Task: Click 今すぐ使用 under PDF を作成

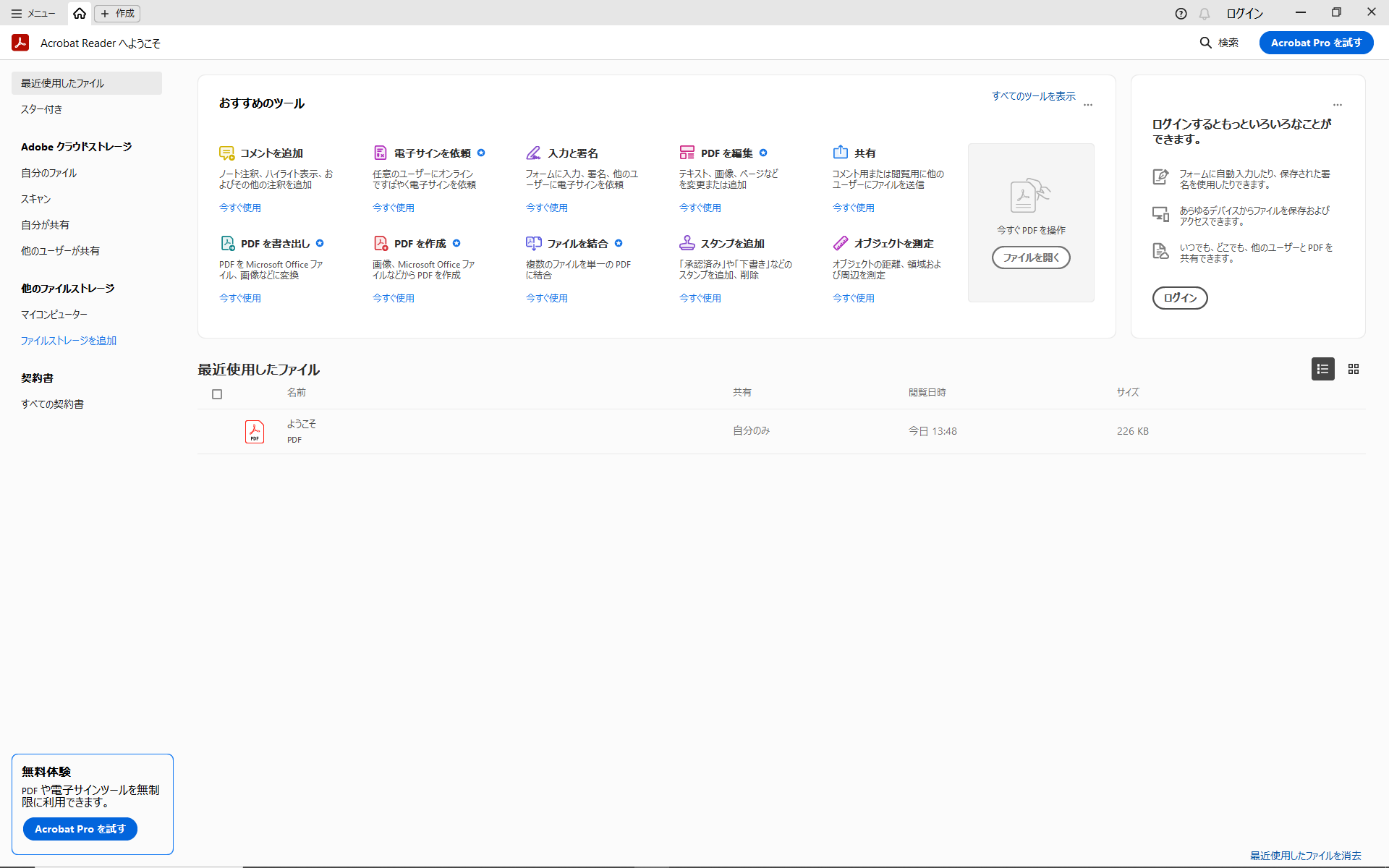Action: (394, 298)
